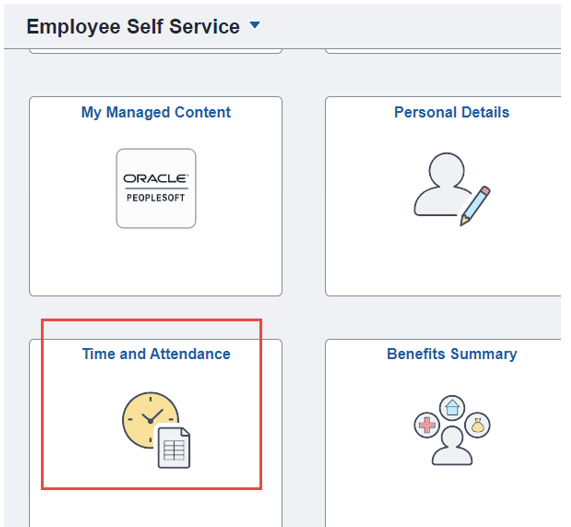Open the Benefits Summary title link

click(x=452, y=354)
